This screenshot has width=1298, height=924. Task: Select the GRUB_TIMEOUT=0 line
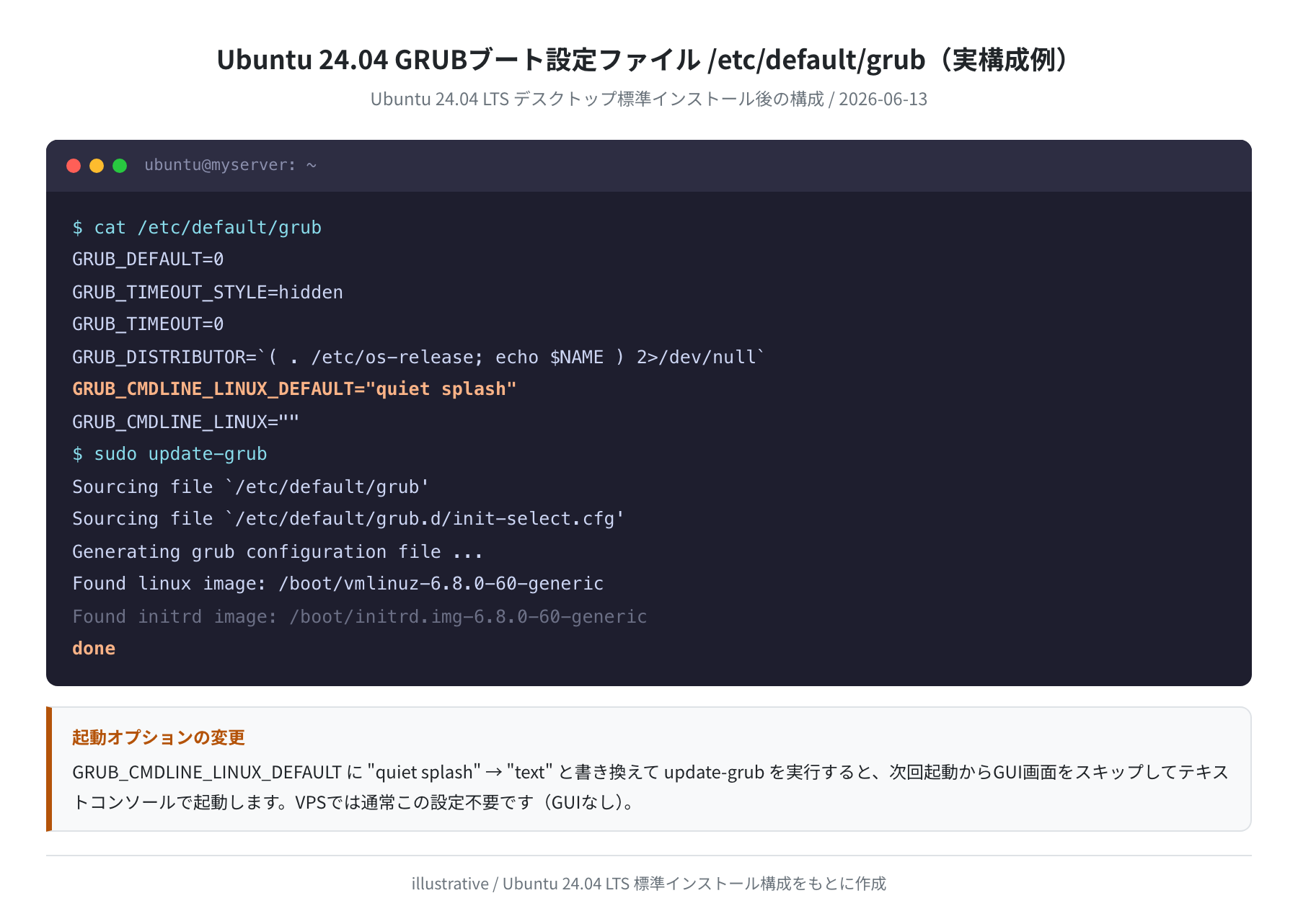coord(148,324)
